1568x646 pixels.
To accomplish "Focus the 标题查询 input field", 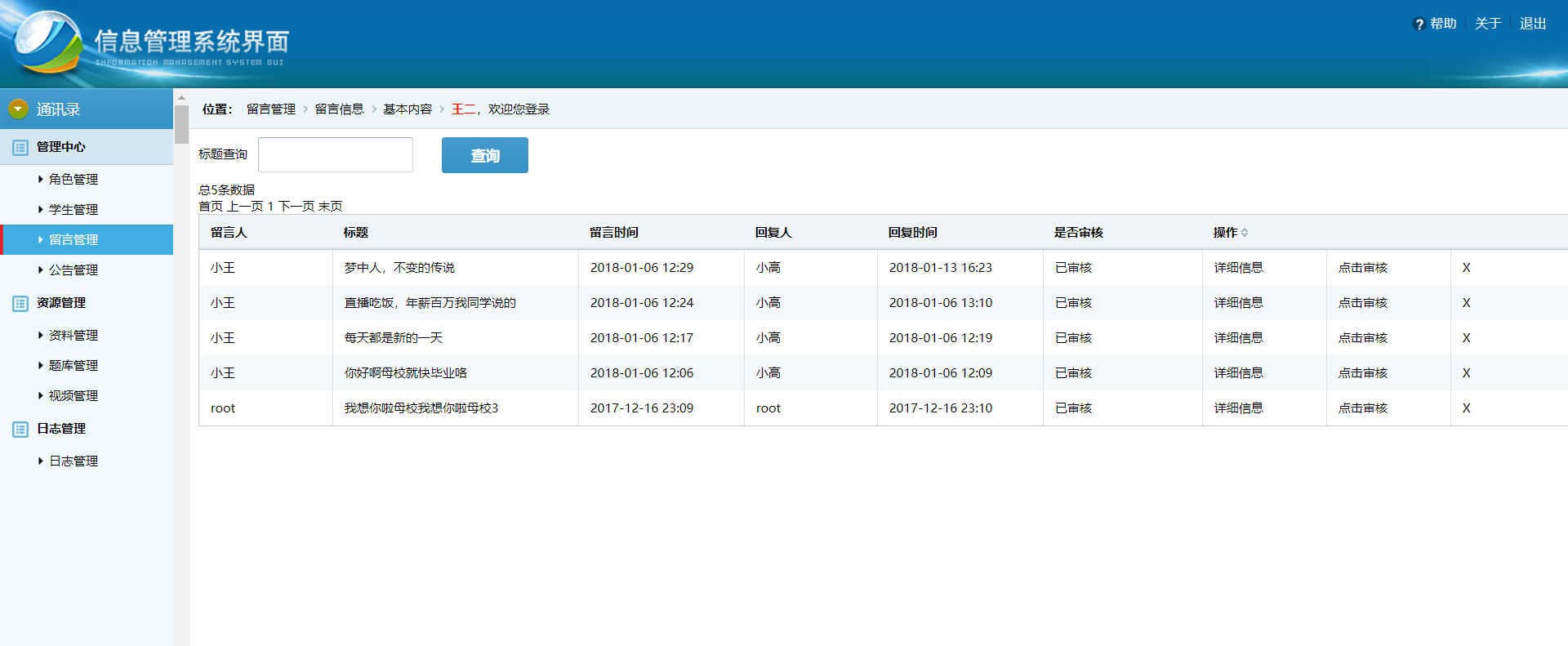I will tap(336, 154).
